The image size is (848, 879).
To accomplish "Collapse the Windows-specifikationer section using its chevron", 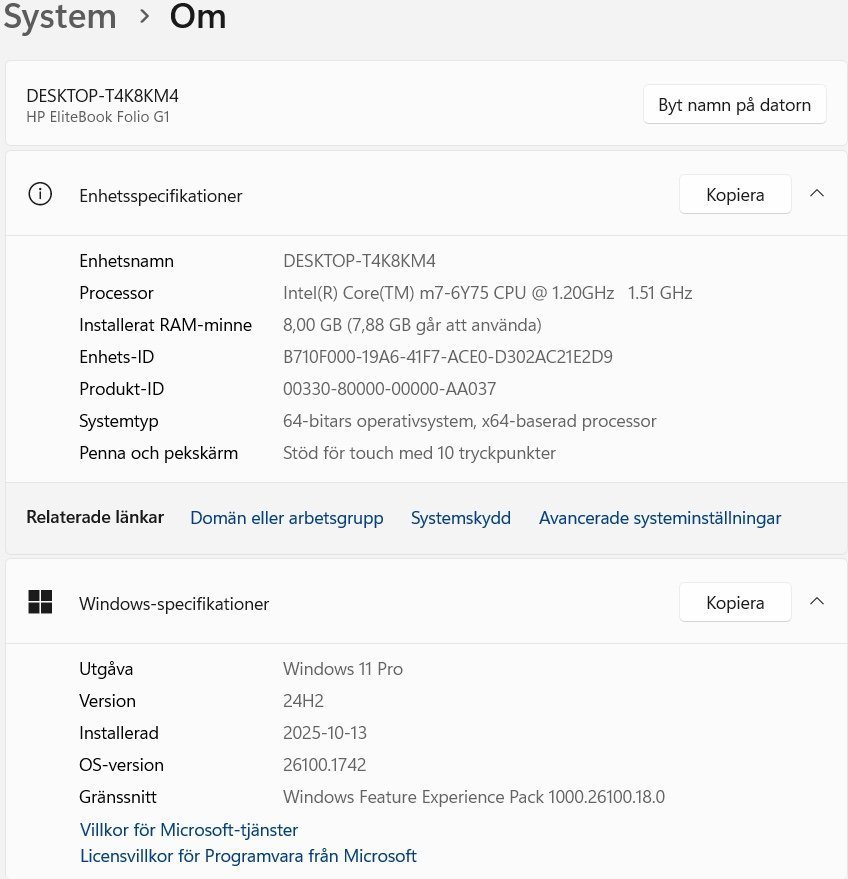I will pos(817,602).
